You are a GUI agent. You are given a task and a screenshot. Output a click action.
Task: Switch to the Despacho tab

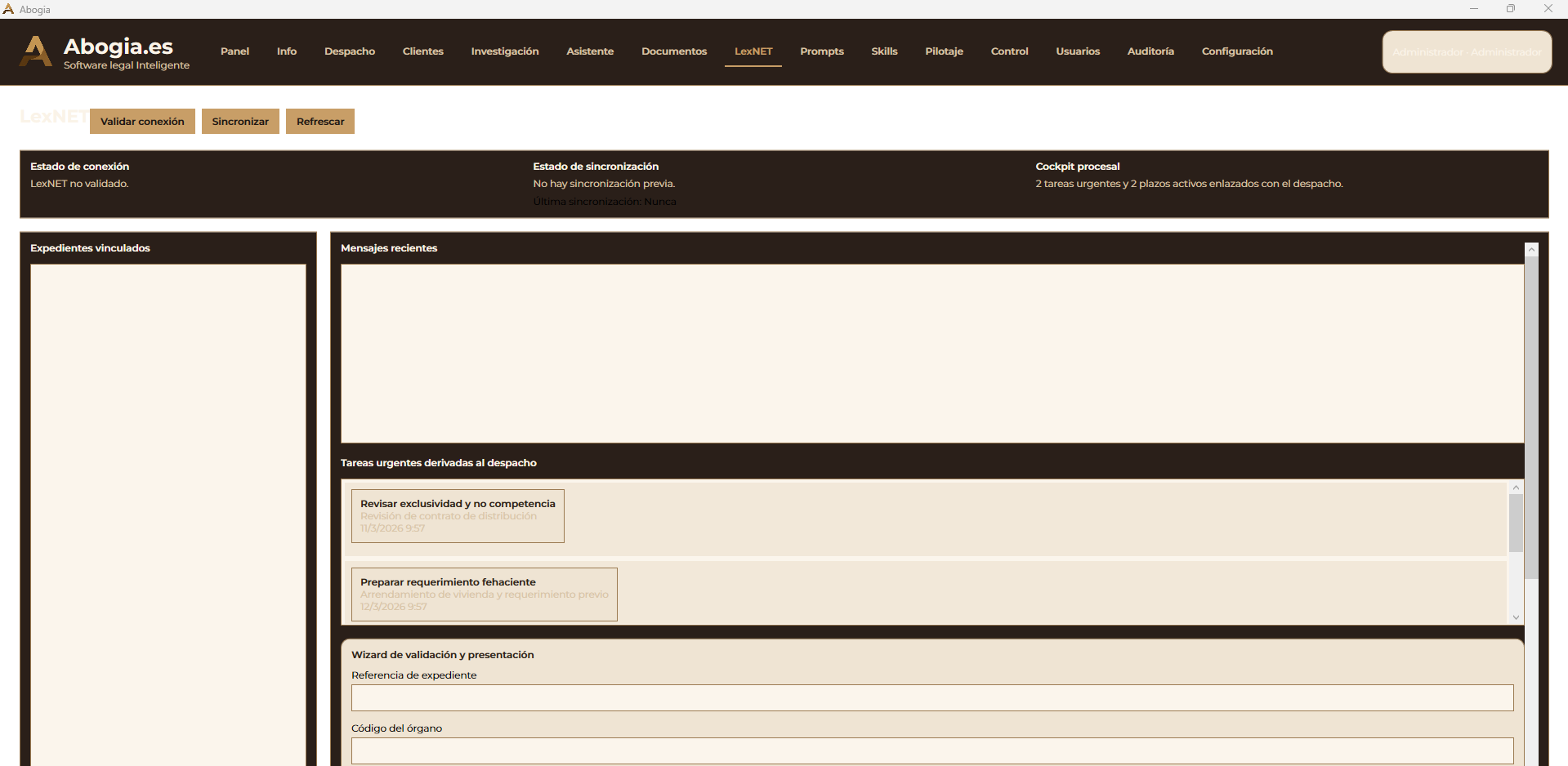[349, 51]
